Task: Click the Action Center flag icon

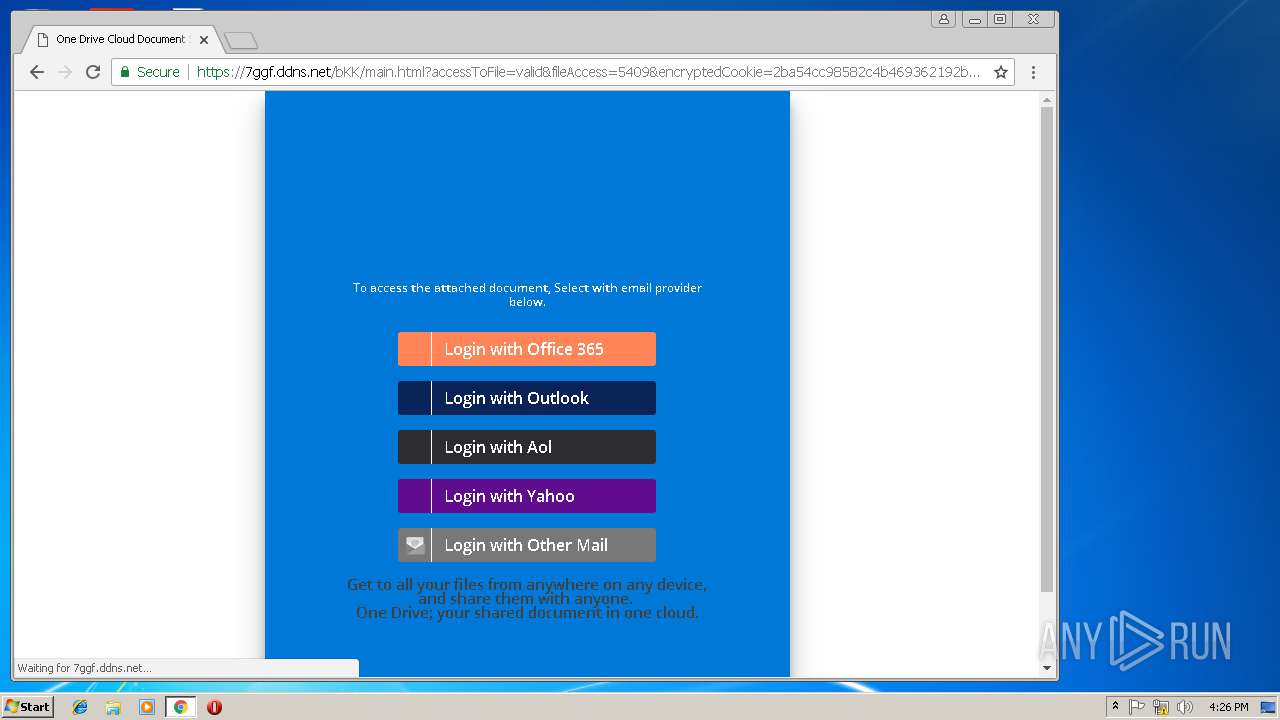Action: click(1137, 707)
